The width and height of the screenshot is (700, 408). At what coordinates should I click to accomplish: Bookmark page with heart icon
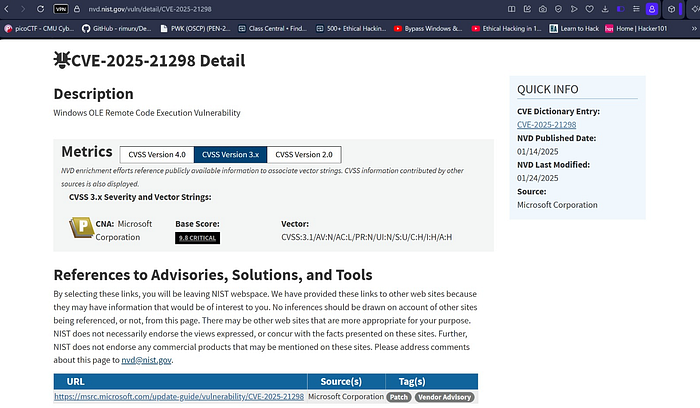click(x=590, y=9)
